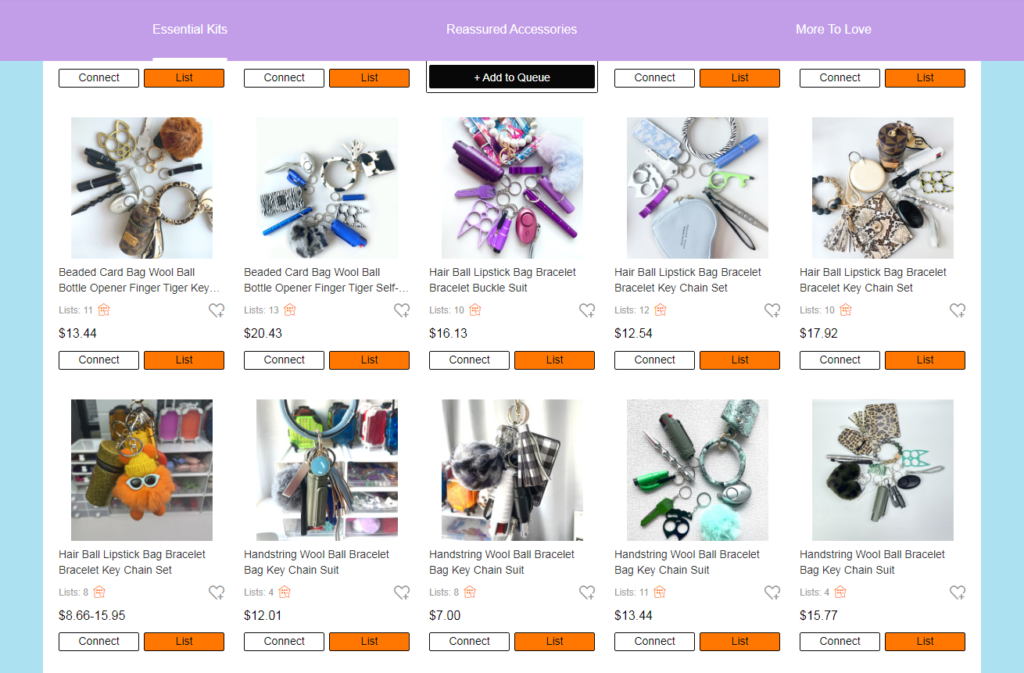Go to the More To Love tab
The width and height of the screenshot is (1024, 673).
(833, 29)
